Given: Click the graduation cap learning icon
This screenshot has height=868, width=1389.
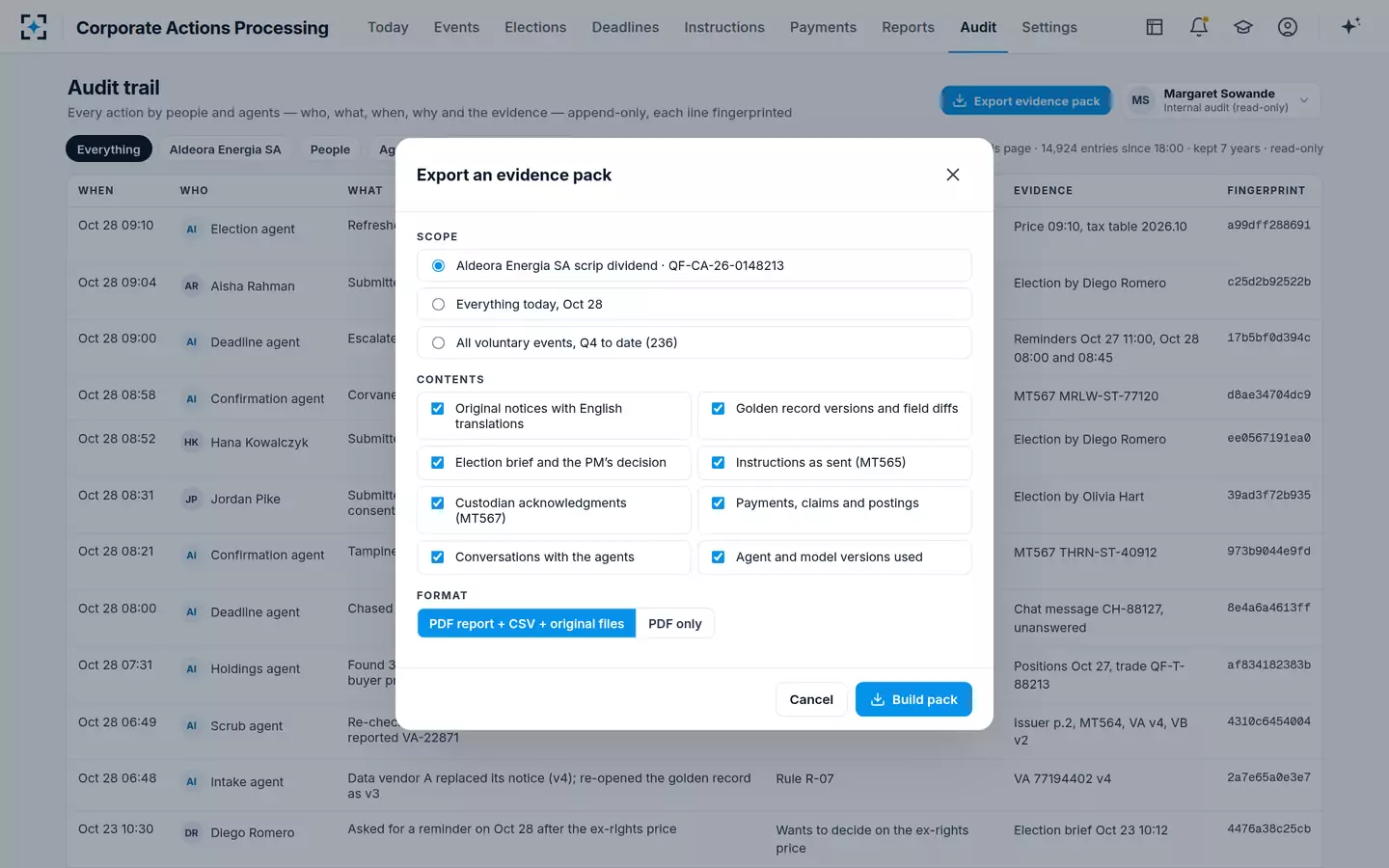Looking at the screenshot, I should (x=1243, y=27).
